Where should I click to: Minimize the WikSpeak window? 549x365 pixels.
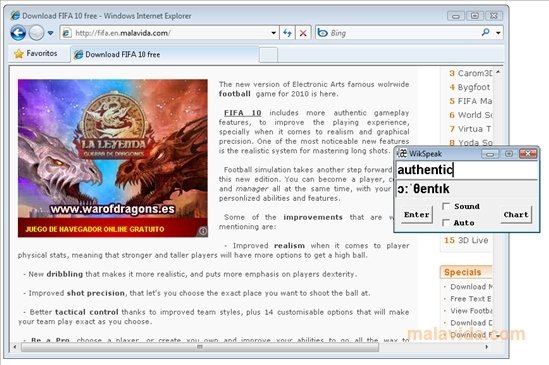[x=490, y=154]
